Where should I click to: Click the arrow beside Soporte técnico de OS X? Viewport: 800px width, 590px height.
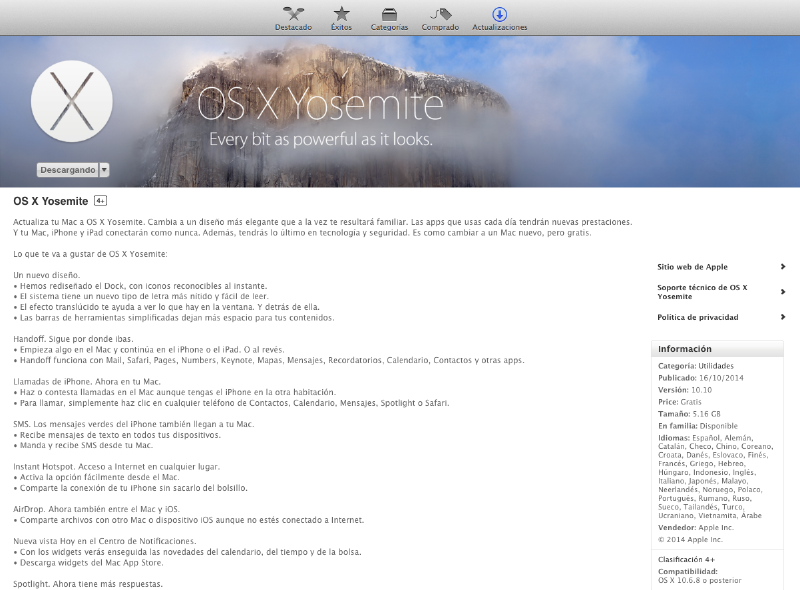point(783,291)
